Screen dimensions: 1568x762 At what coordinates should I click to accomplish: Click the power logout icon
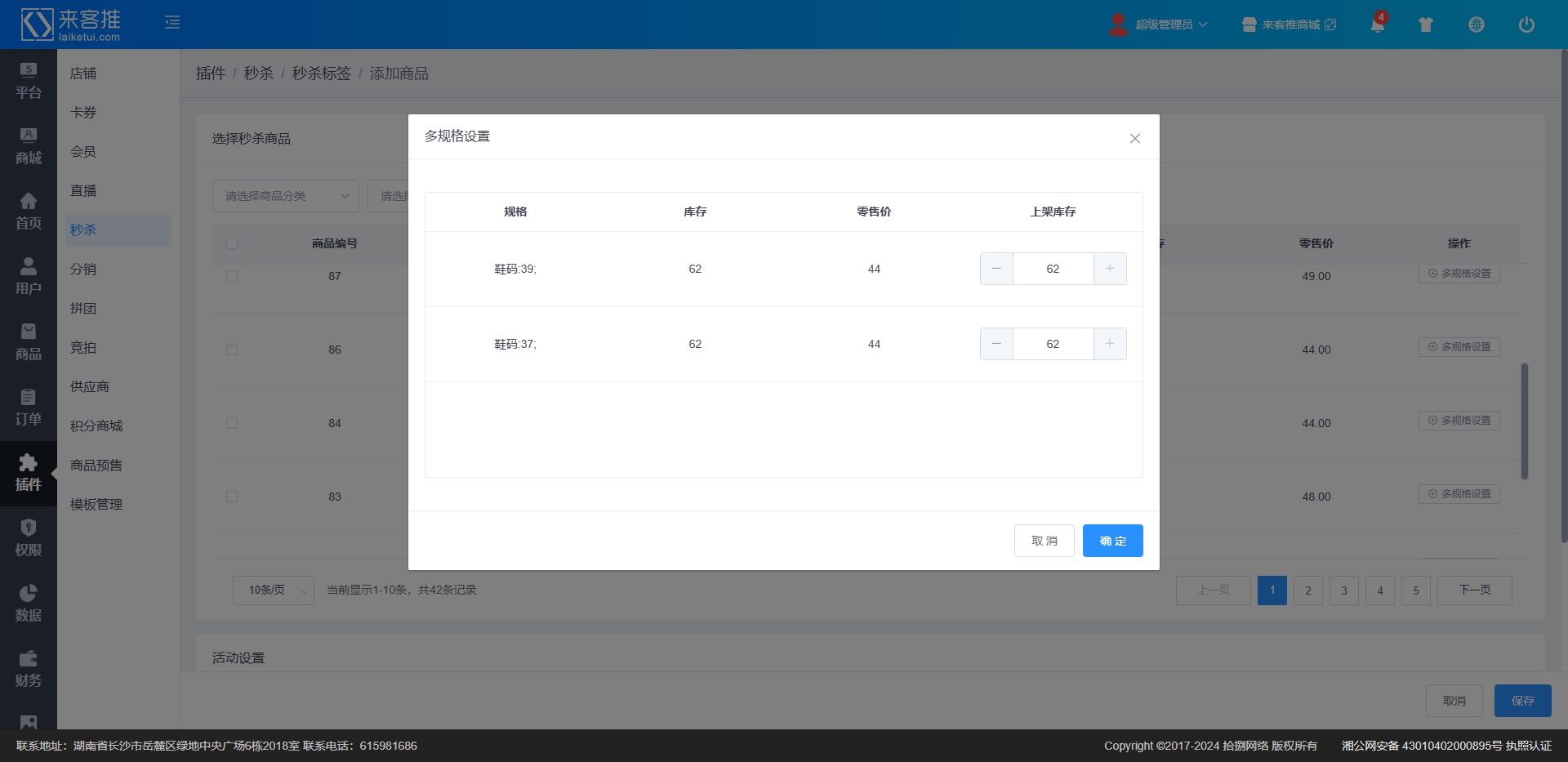tap(1526, 25)
